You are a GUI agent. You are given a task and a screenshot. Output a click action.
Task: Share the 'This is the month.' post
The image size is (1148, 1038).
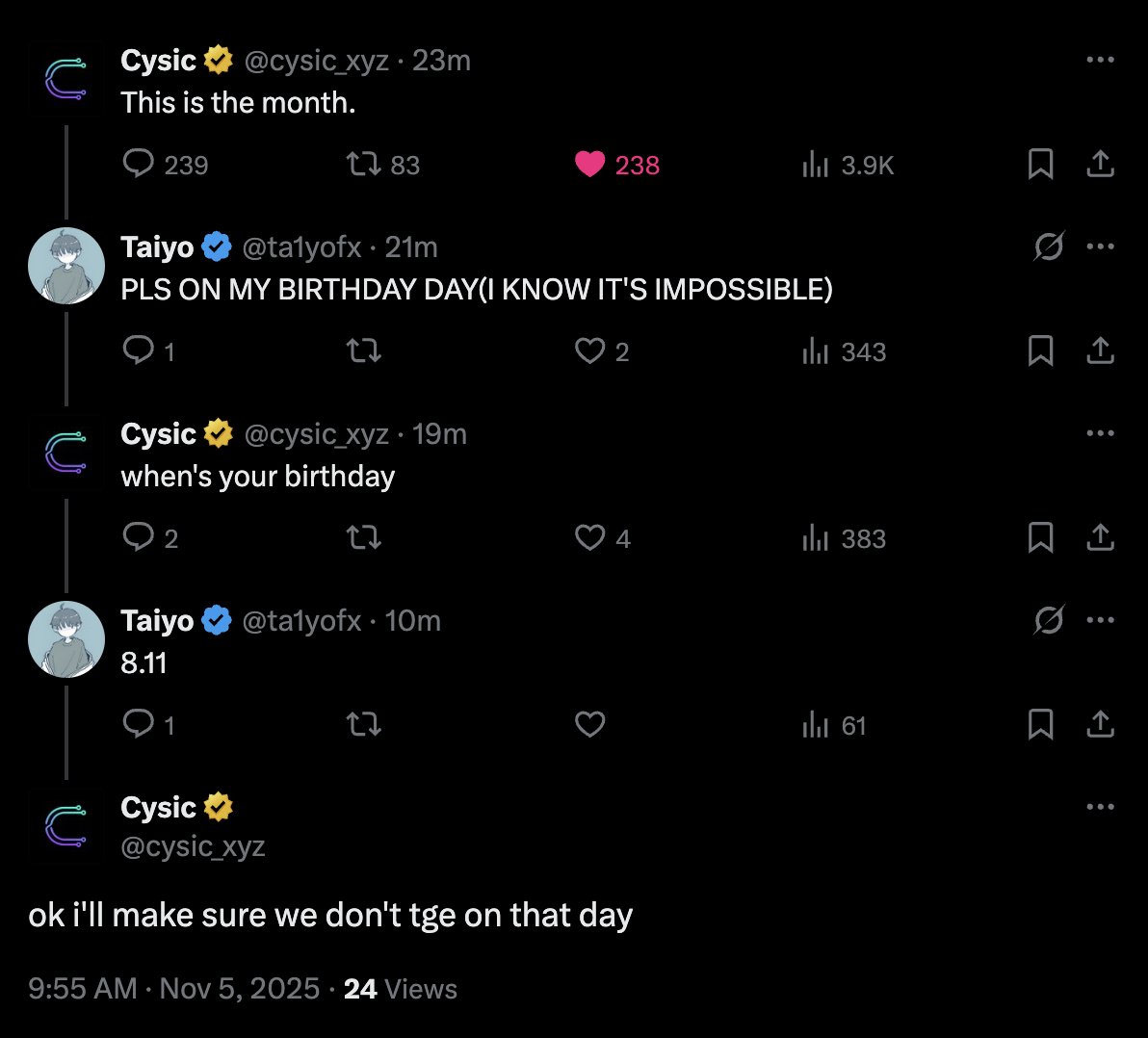pyautogui.click(x=1100, y=164)
